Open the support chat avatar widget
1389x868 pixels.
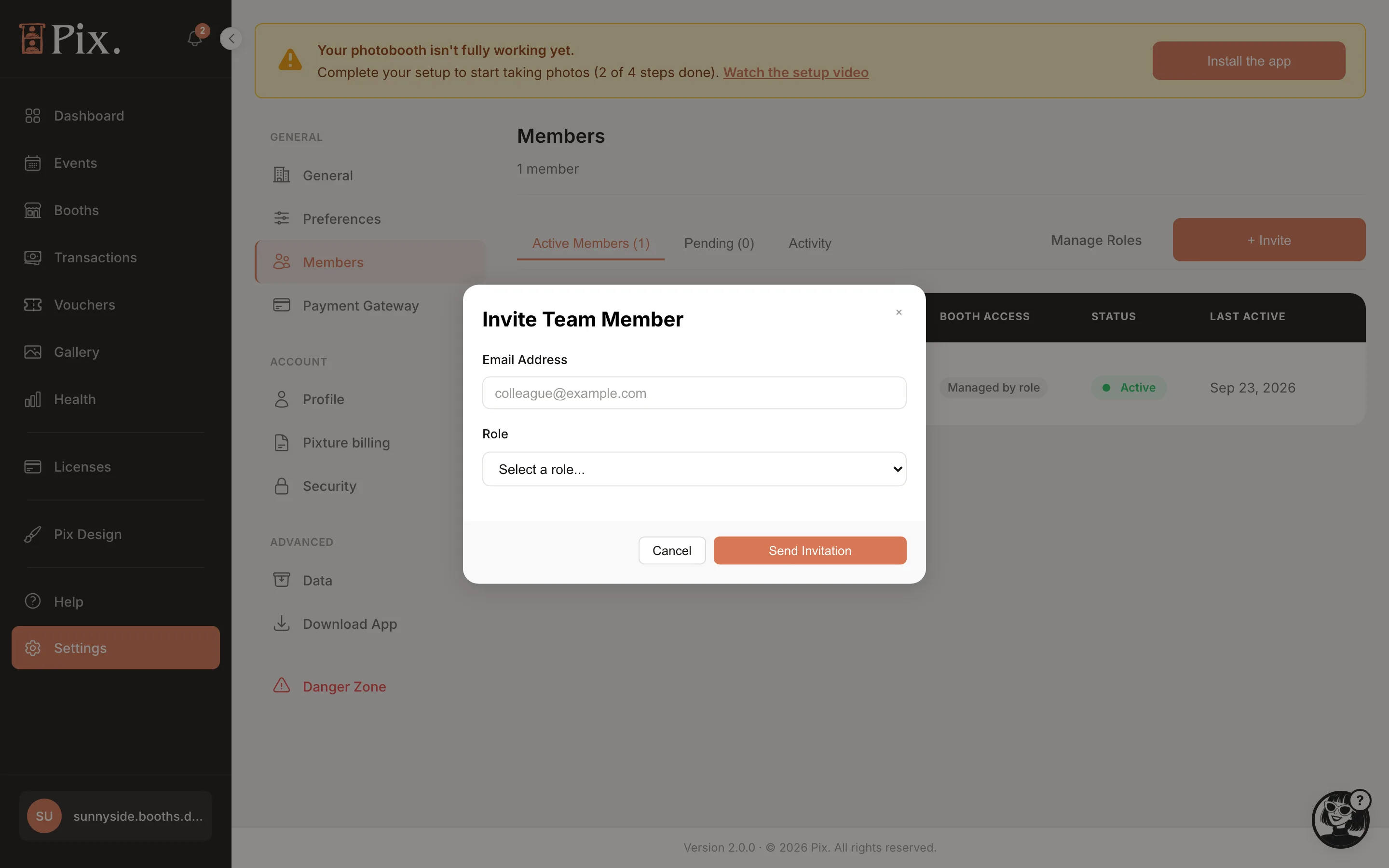tap(1341, 819)
